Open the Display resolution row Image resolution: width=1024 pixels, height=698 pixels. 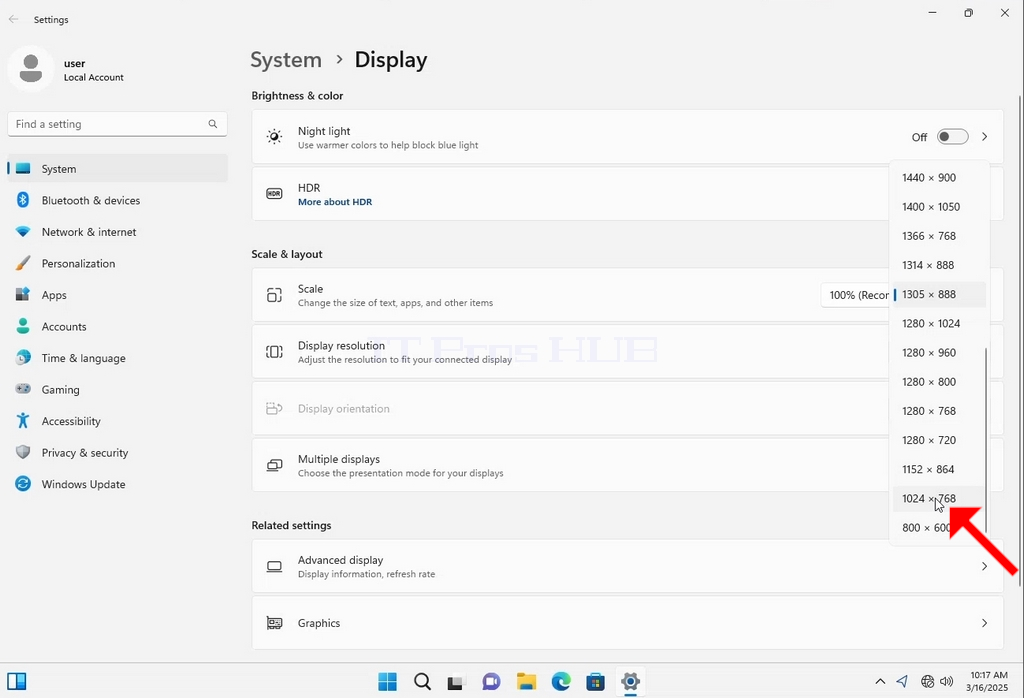tap(628, 352)
